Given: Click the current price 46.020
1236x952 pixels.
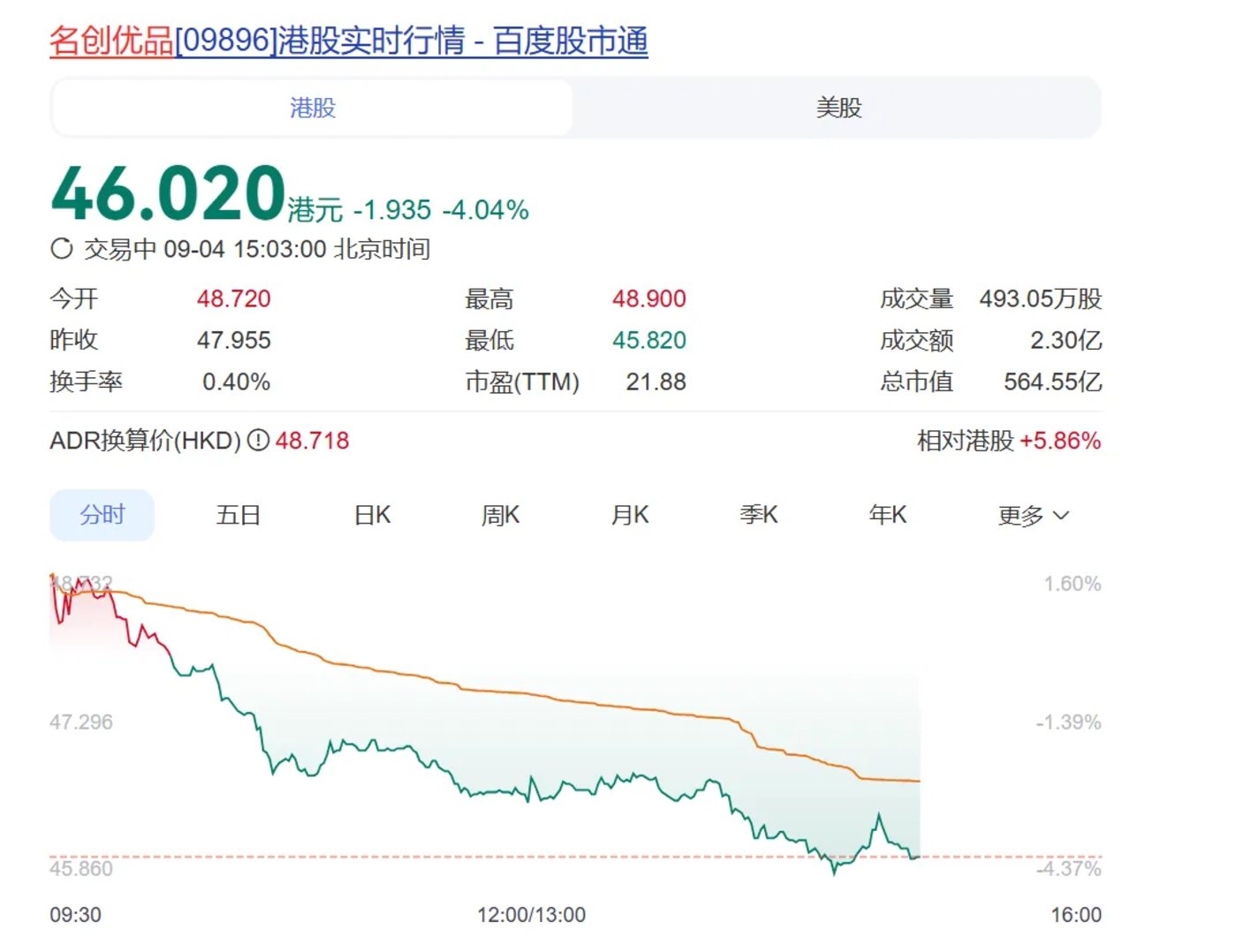Looking at the screenshot, I should pyautogui.click(x=168, y=193).
